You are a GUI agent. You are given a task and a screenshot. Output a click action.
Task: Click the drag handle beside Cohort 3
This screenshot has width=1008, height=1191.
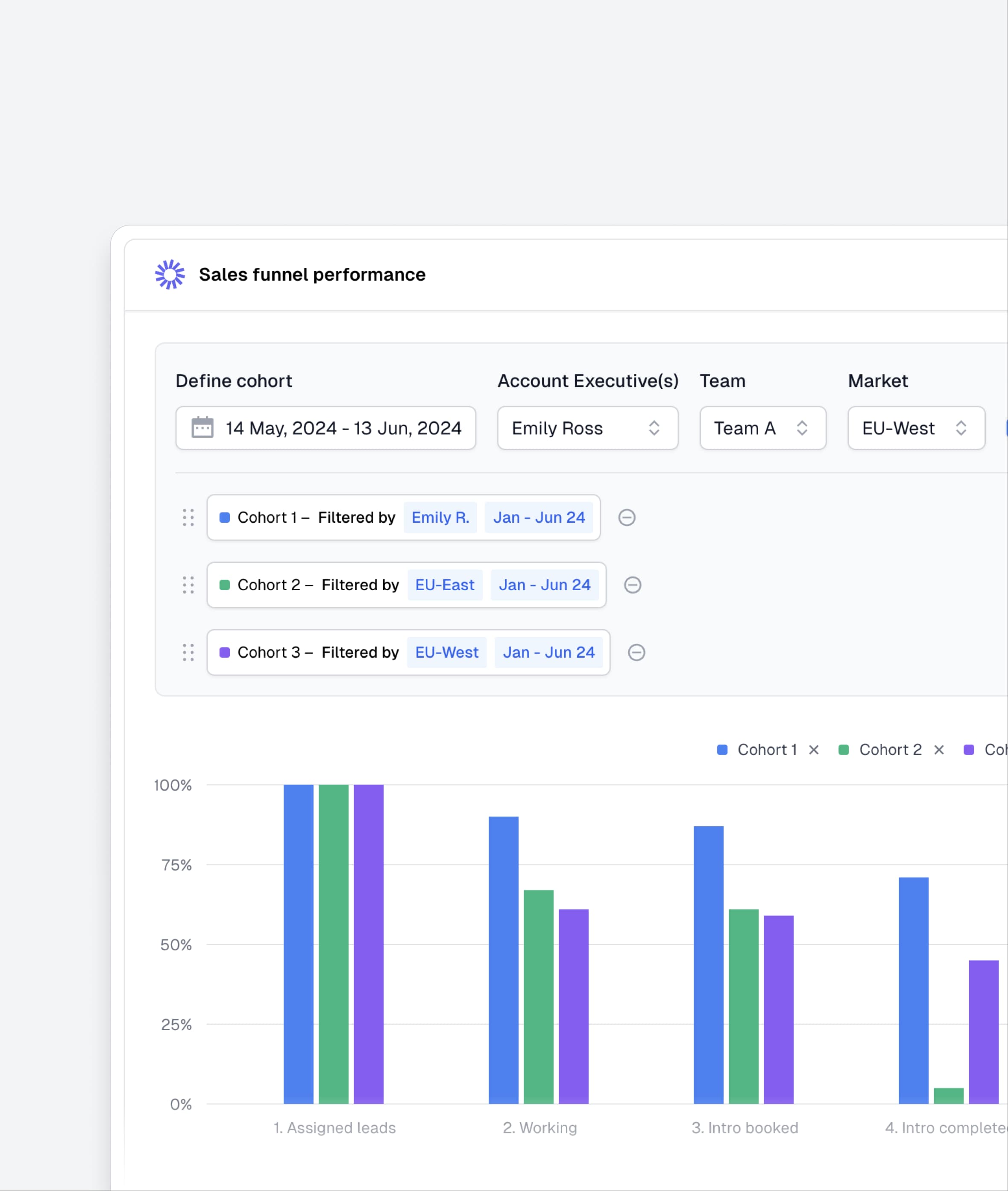(x=188, y=653)
